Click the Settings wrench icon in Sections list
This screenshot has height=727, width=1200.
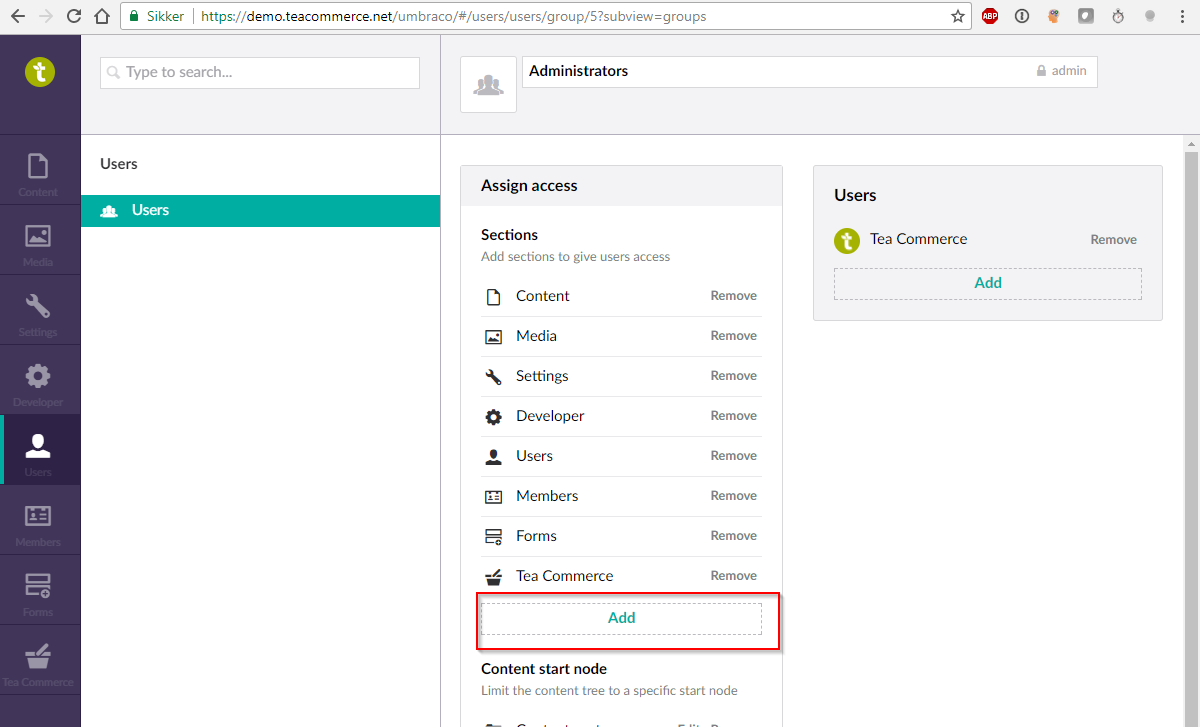tap(493, 377)
